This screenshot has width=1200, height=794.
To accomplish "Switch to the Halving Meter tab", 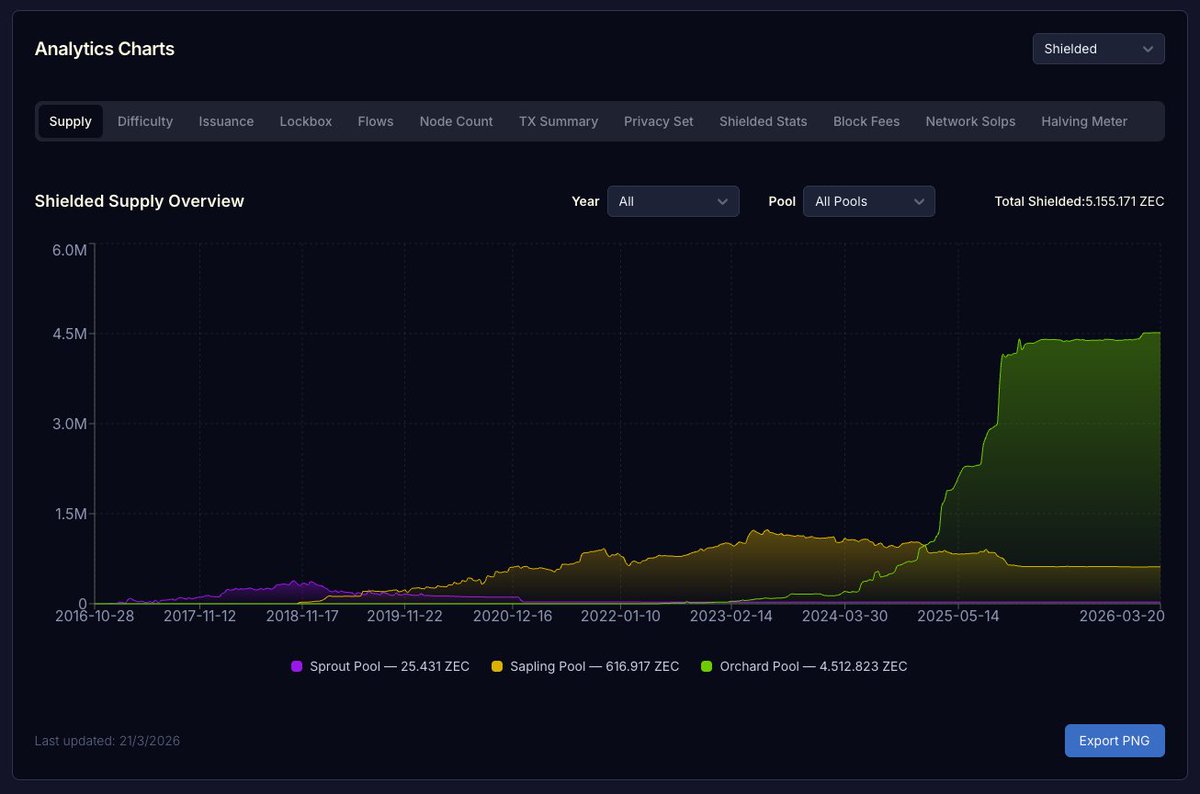I will [x=1084, y=121].
